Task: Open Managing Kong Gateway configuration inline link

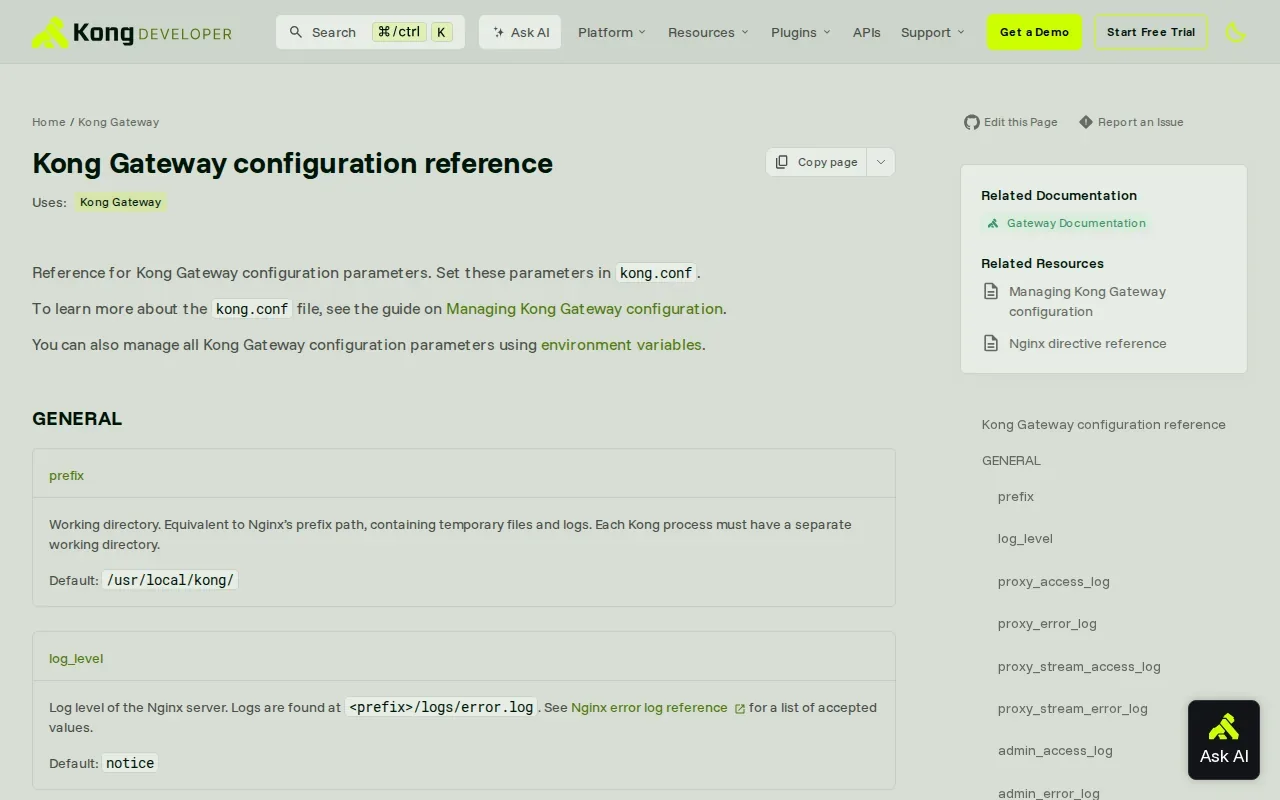Action: (584, 308)
